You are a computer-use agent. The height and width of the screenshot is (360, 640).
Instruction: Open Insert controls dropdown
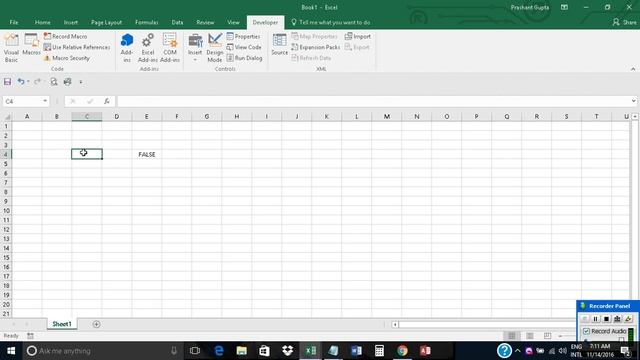[195, 48]
